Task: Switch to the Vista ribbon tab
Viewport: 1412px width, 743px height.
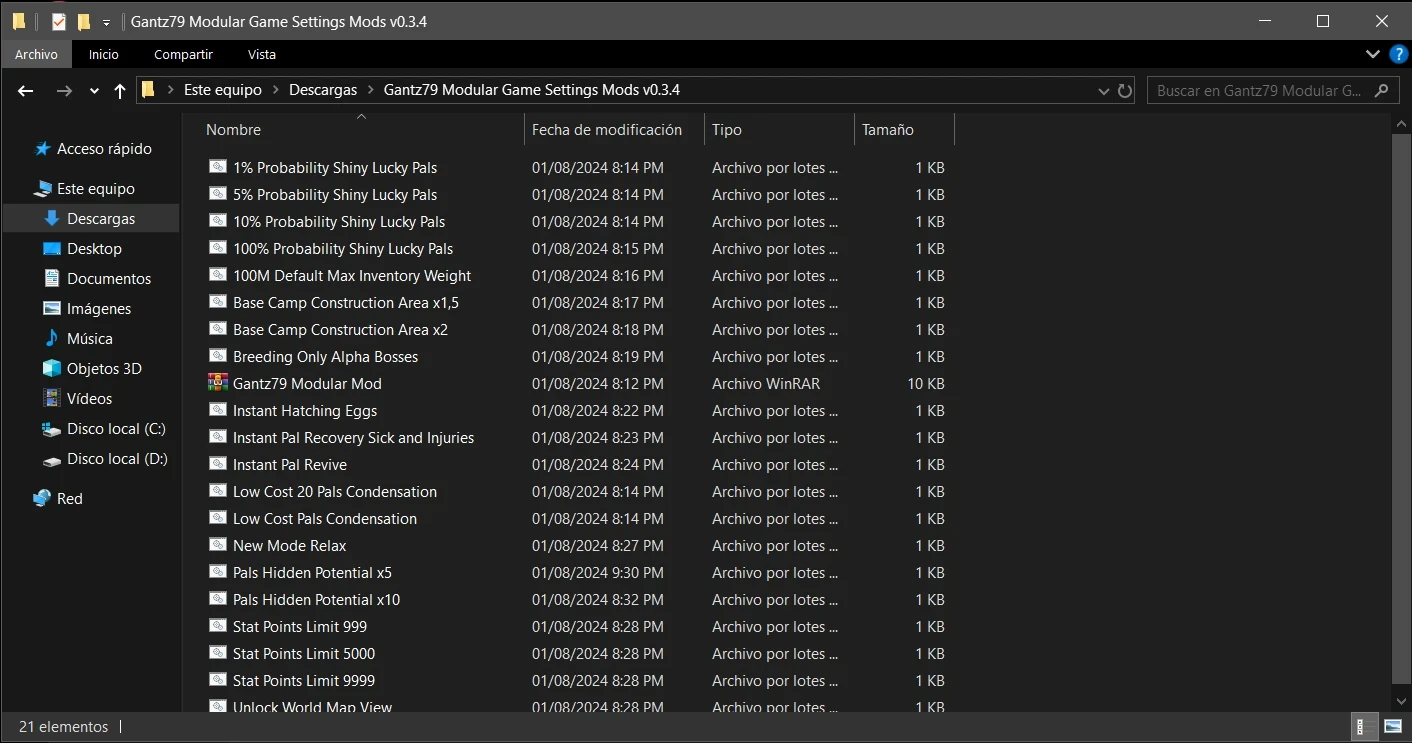Action: (262, 54)
